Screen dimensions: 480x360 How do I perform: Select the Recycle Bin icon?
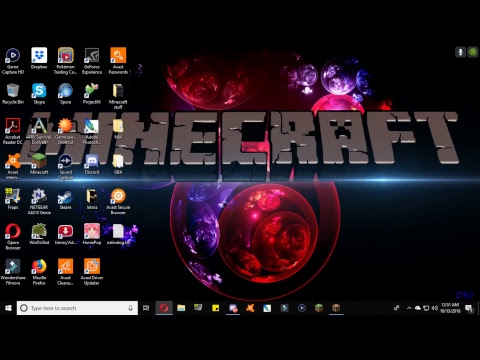pos(13,94)
